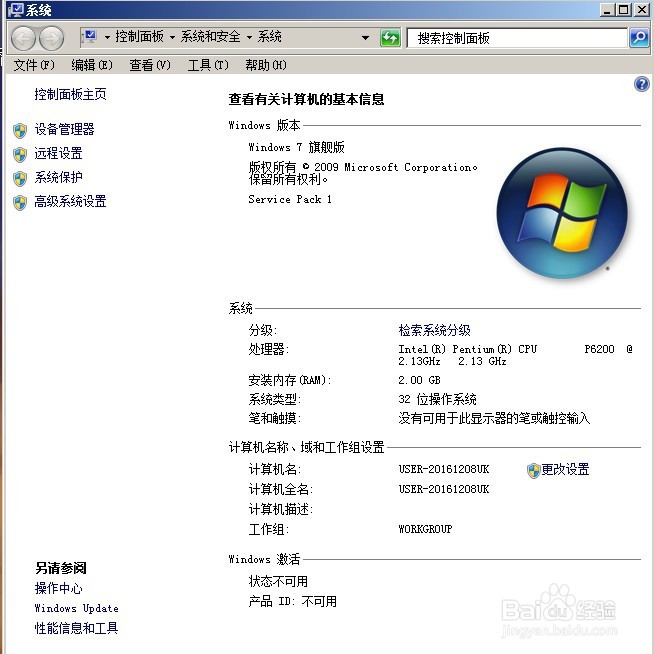Click the shield icon beside 设备管理器

[20, 130]
